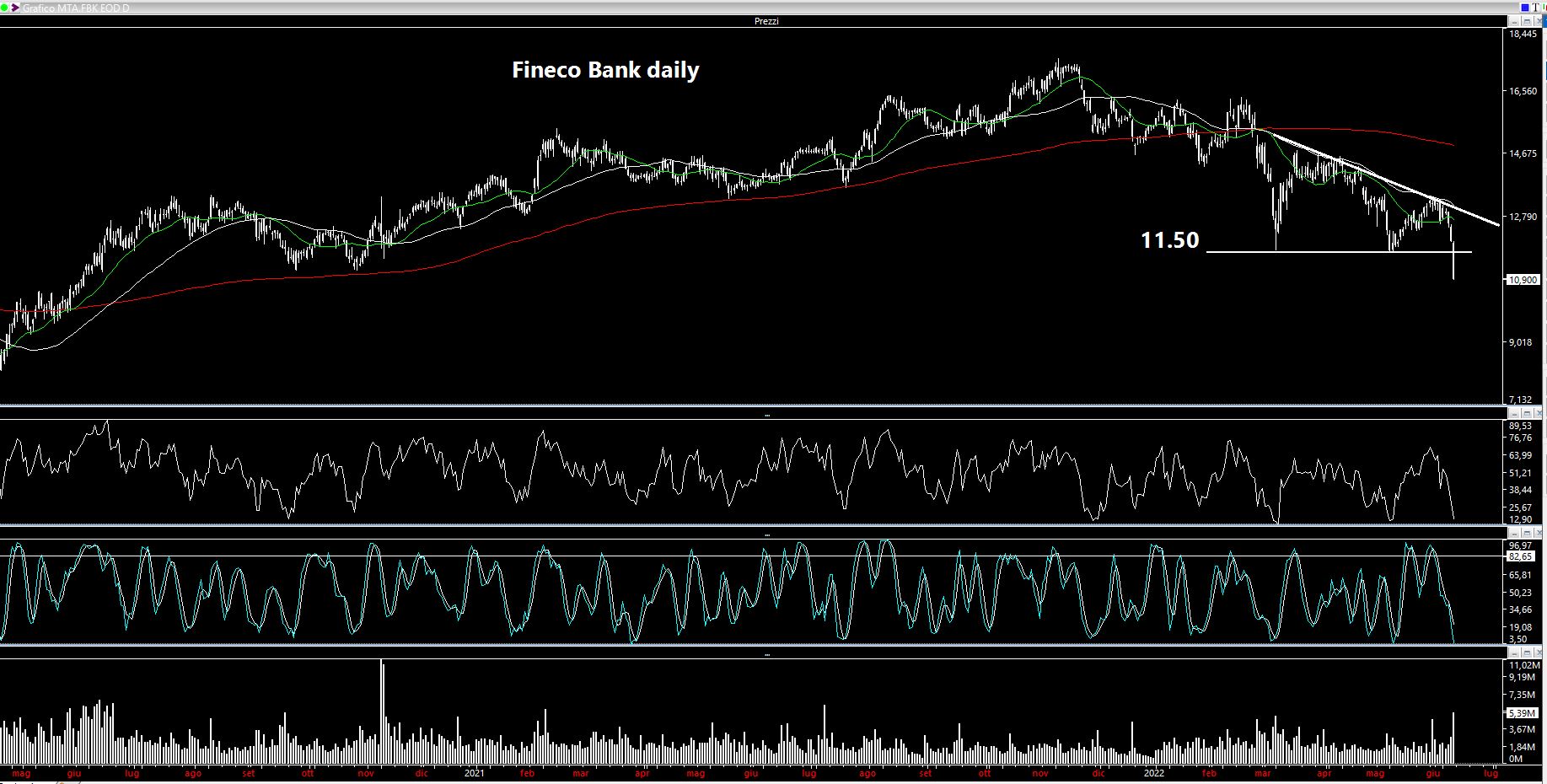
Task: Click the 19,08 stochastic axis value
Action: (x=1520, y=627)
